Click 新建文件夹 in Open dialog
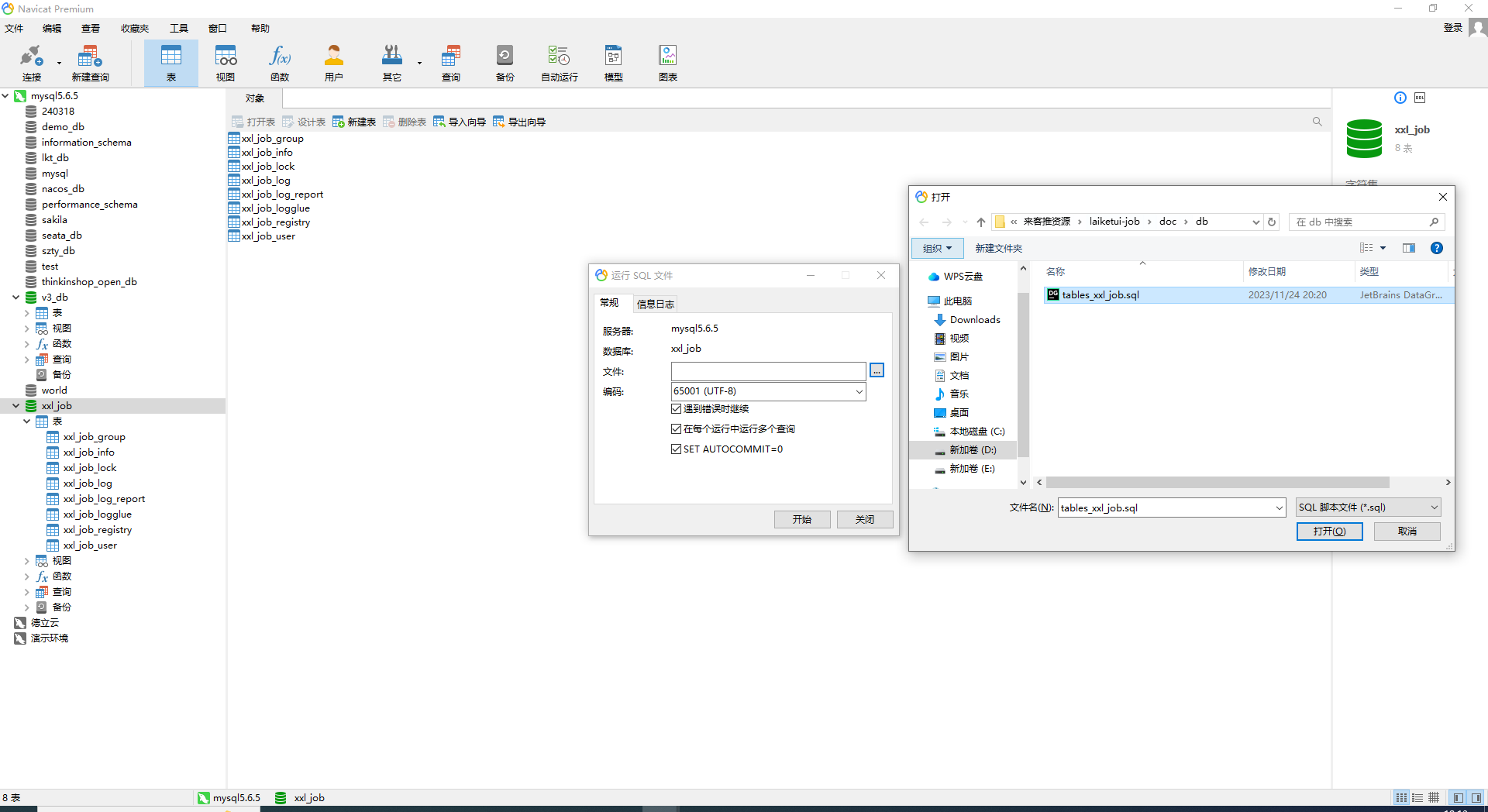This screenshot has width=1488, height=812. (x=999, y=248)
